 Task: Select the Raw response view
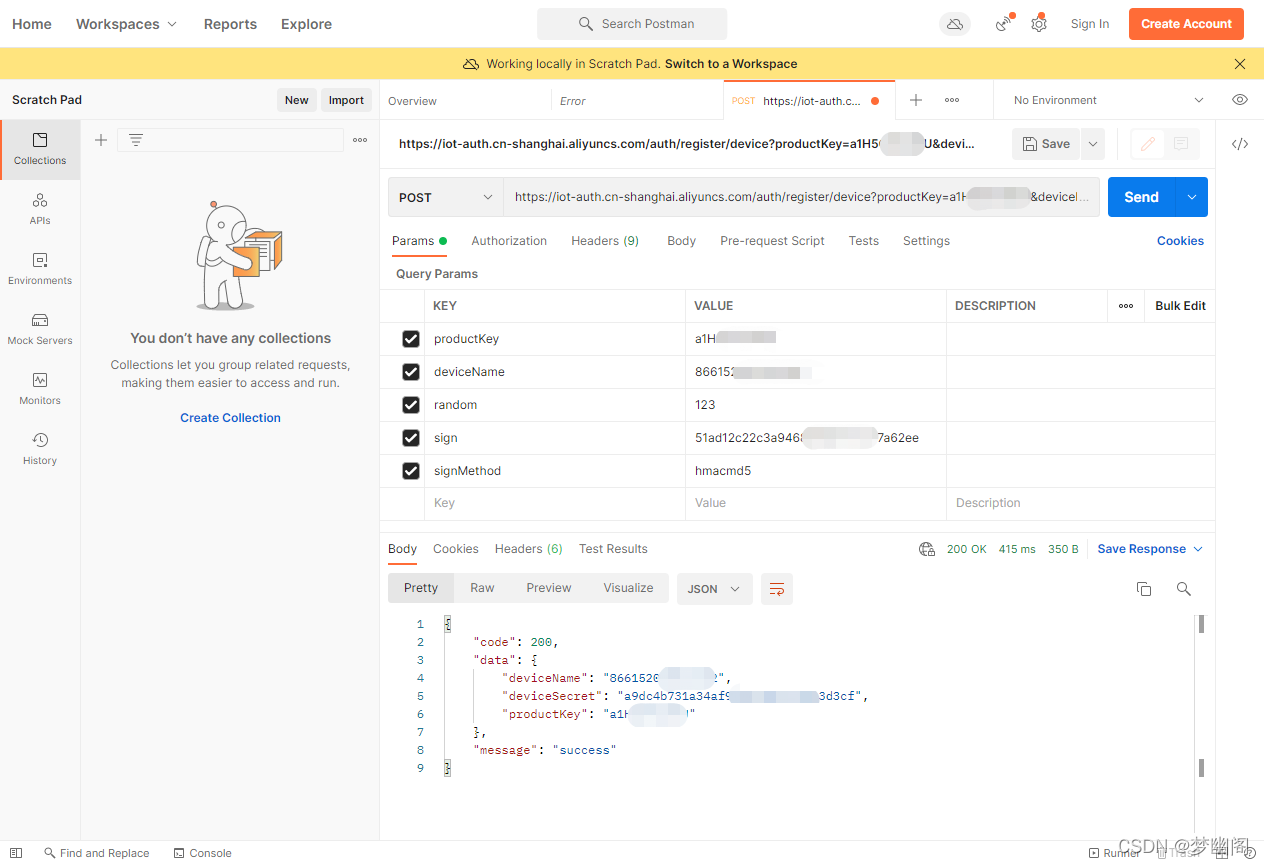click(x=482, y=588)
